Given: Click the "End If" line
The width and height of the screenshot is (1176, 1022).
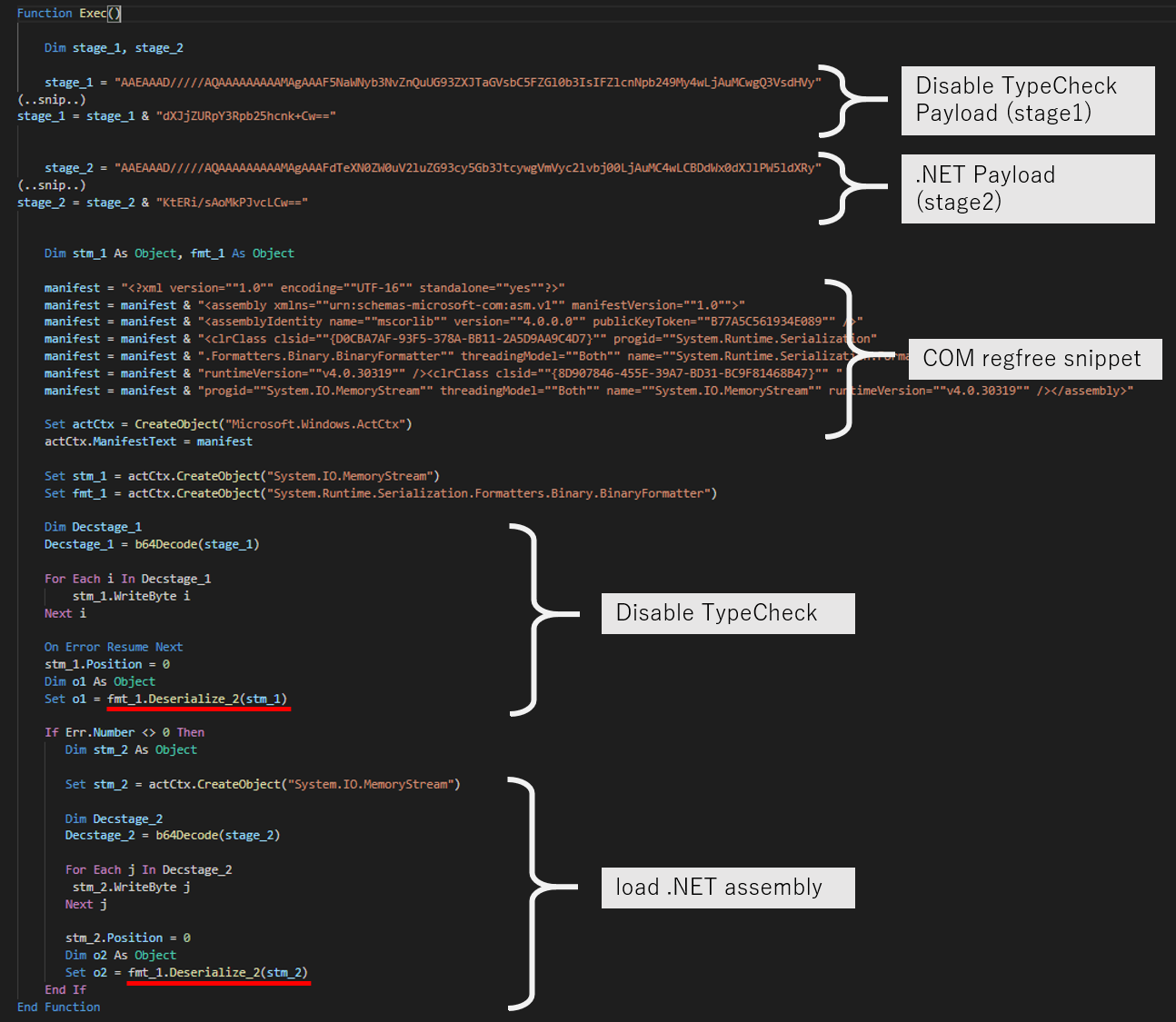Looking at the screenshot, I should pos(65,989).
